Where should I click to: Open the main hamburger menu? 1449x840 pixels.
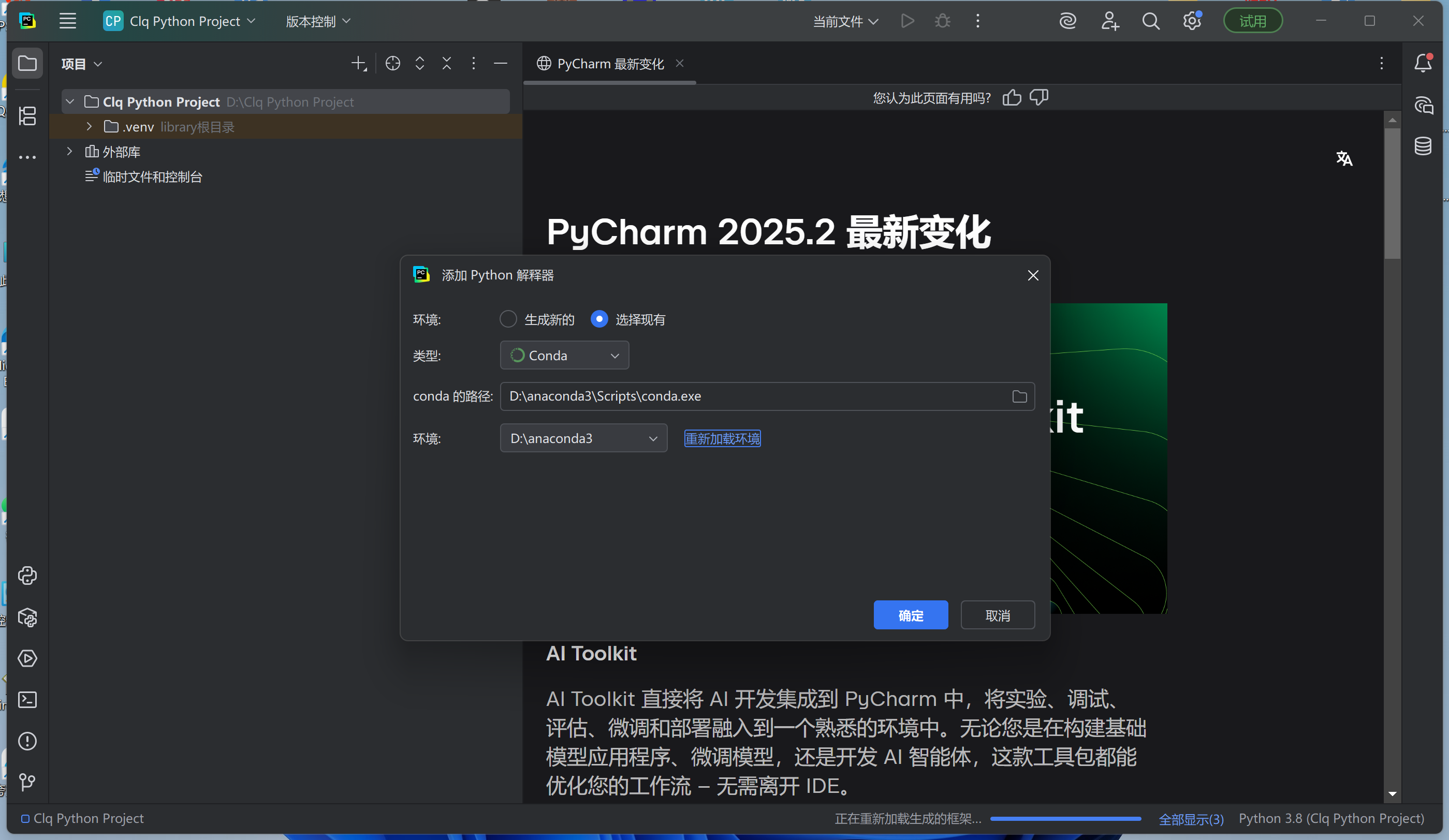pyautogui.click(x=68, y=21)
